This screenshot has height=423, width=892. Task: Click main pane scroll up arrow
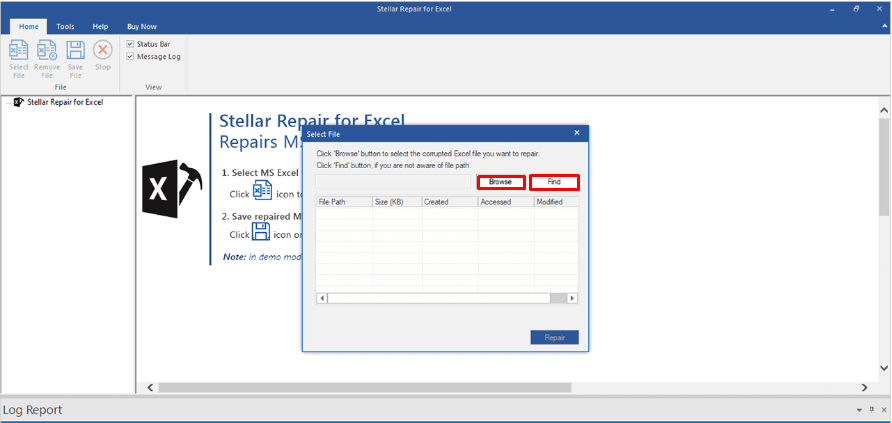click(x=884, y=110)
